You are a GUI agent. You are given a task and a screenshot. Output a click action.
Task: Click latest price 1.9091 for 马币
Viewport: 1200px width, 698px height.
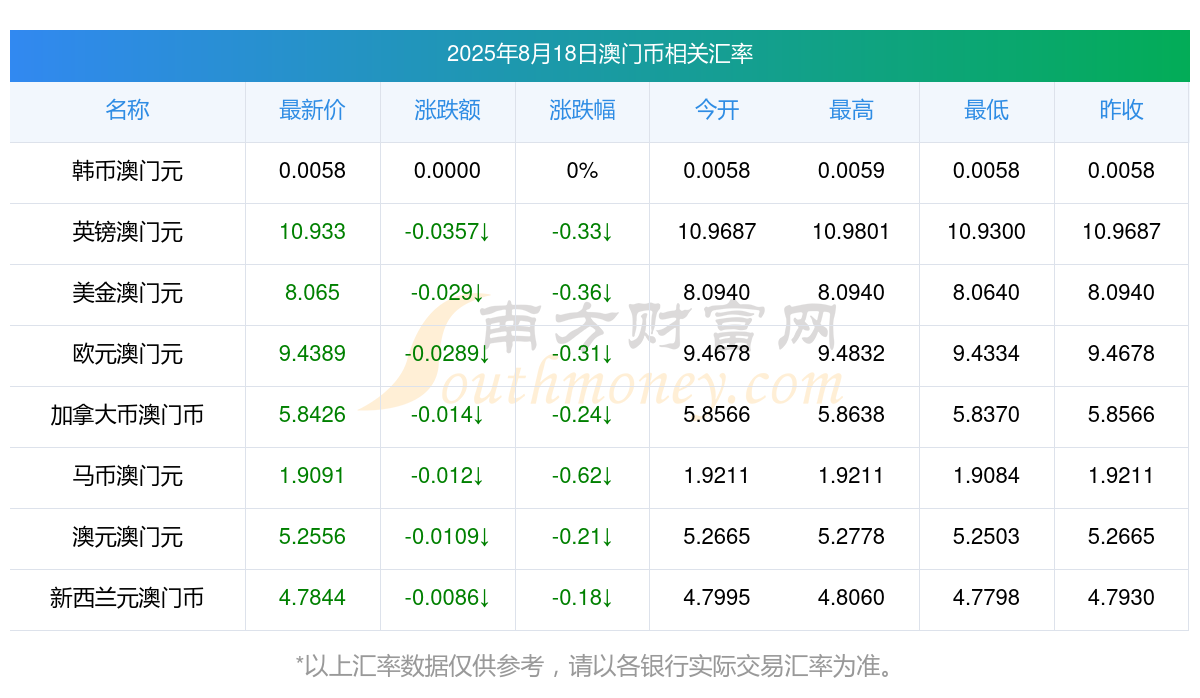[312, 476]
